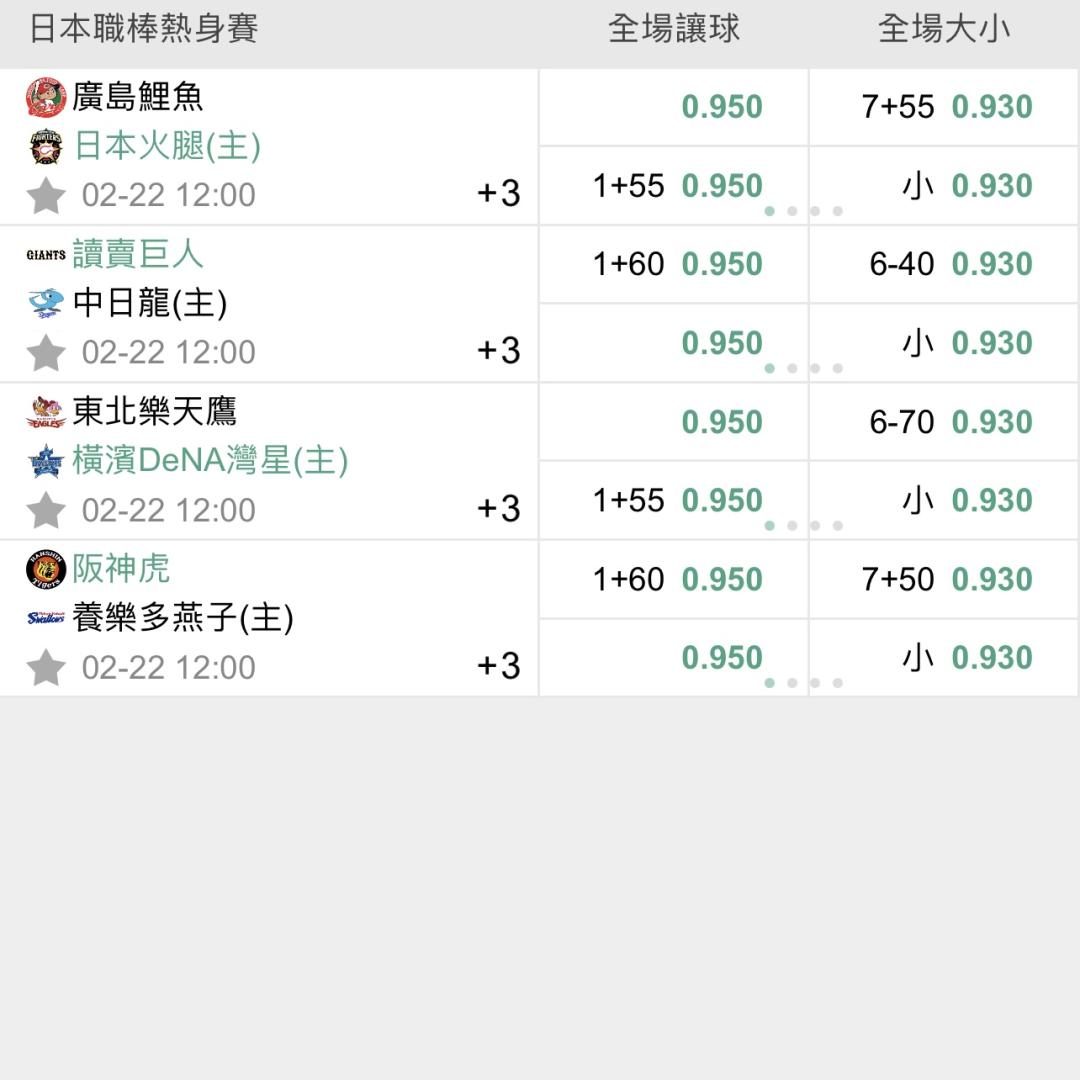Expand +3 more bets for 廣島鯉魚 game
Viewport: 1080px width, 1080px height.
[x=498, y=193]
